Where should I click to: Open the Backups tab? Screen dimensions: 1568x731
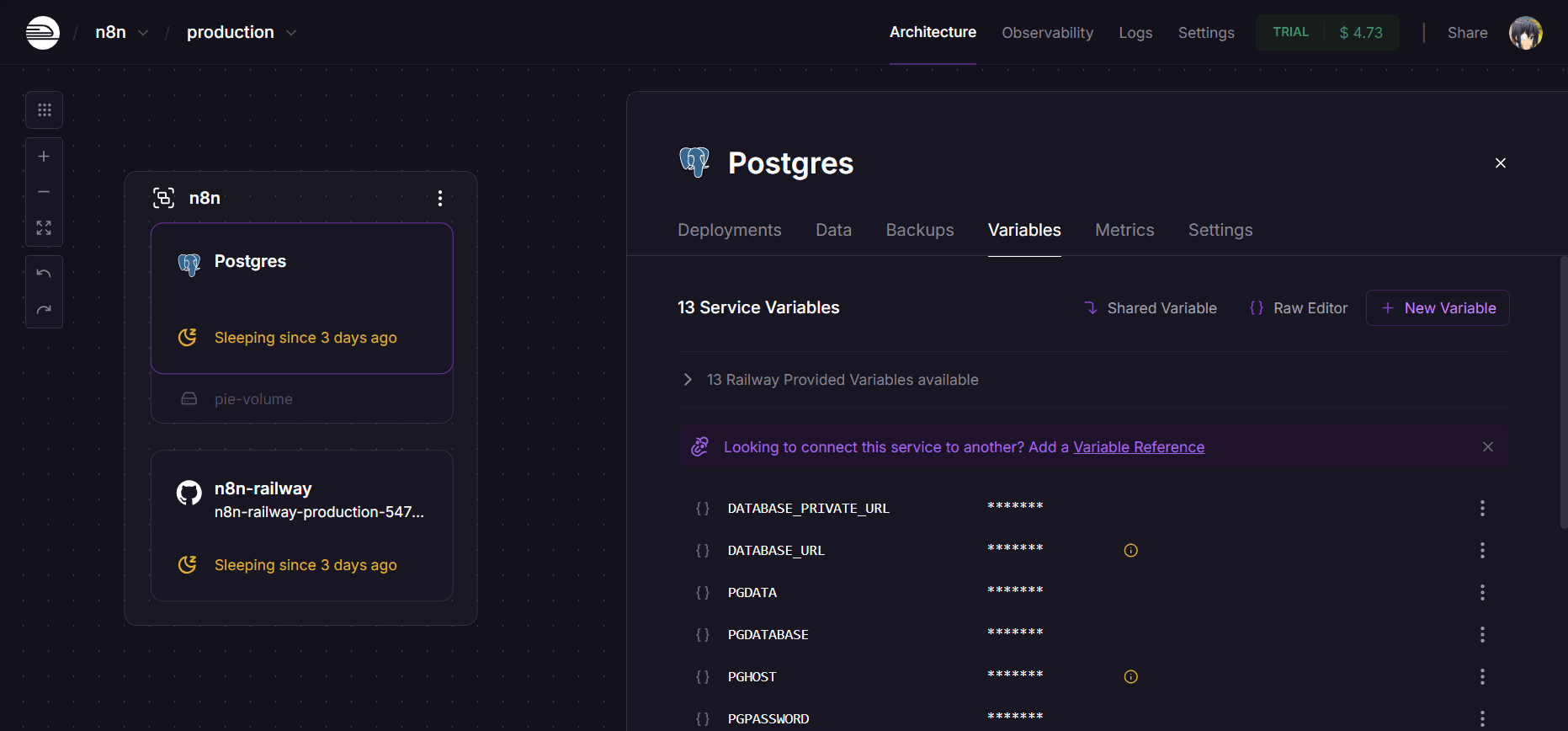919,230
